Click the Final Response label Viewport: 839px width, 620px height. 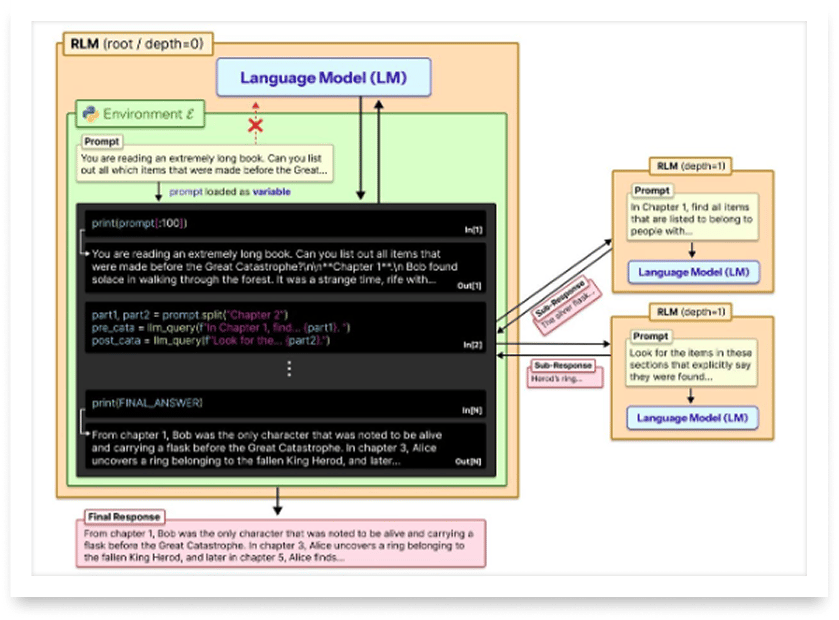pyautogui.click(x=122, y=516)
